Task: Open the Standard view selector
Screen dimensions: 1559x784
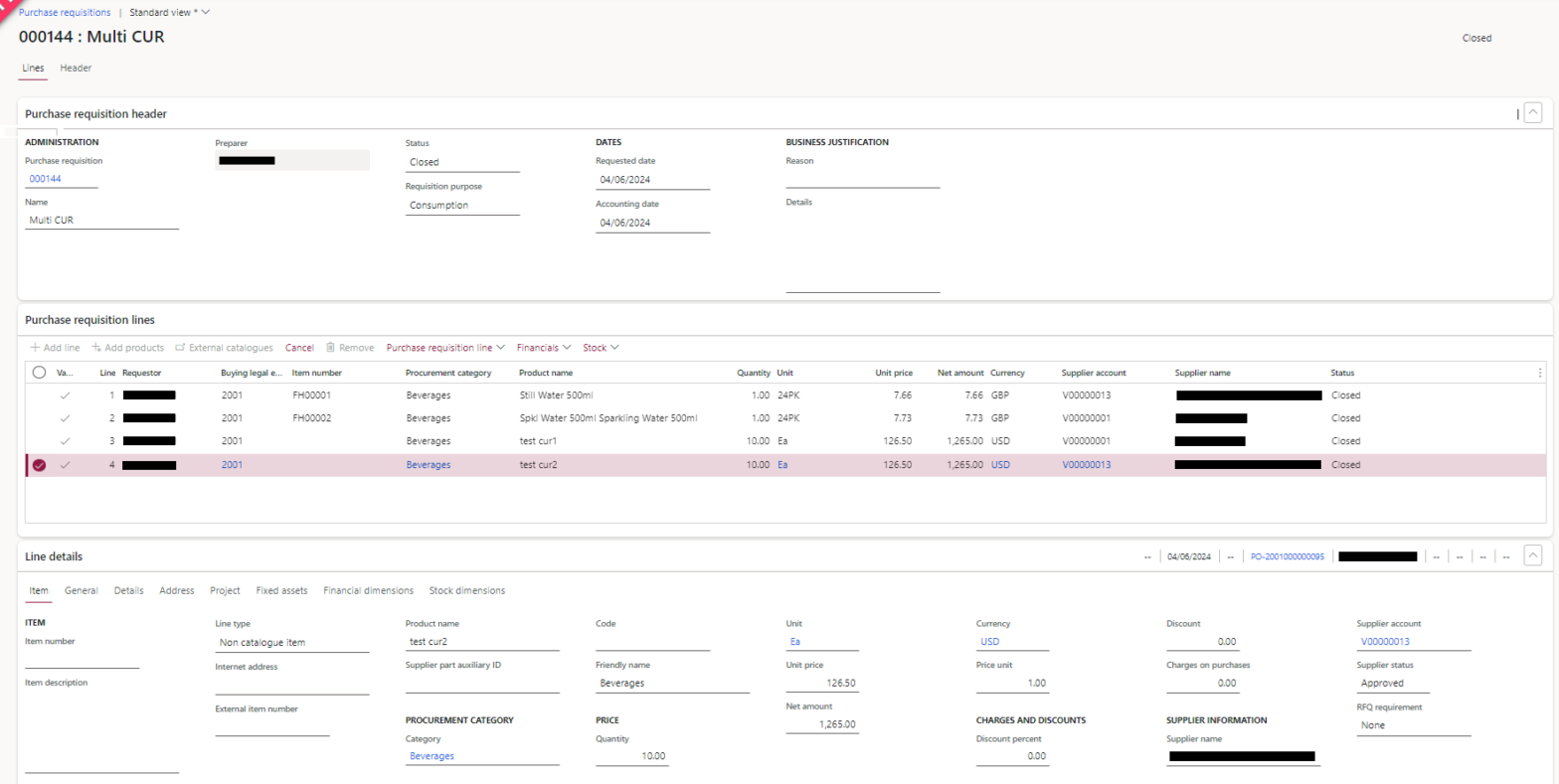Action: [169, 12]
